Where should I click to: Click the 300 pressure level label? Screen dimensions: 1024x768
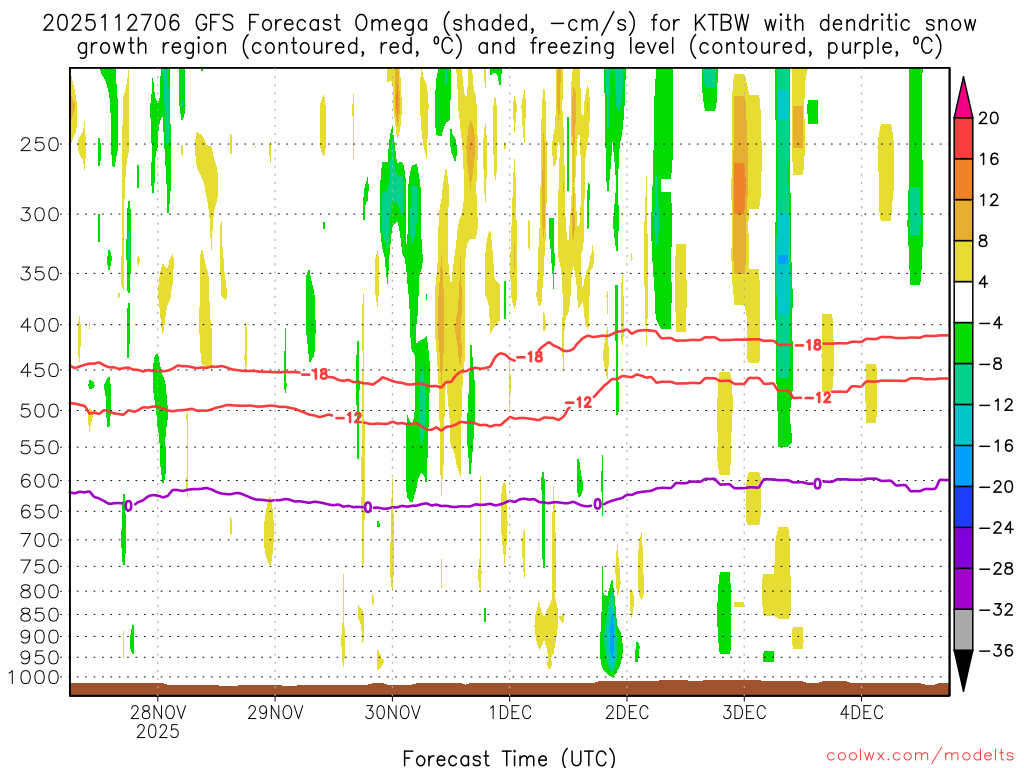pos(40,214)
